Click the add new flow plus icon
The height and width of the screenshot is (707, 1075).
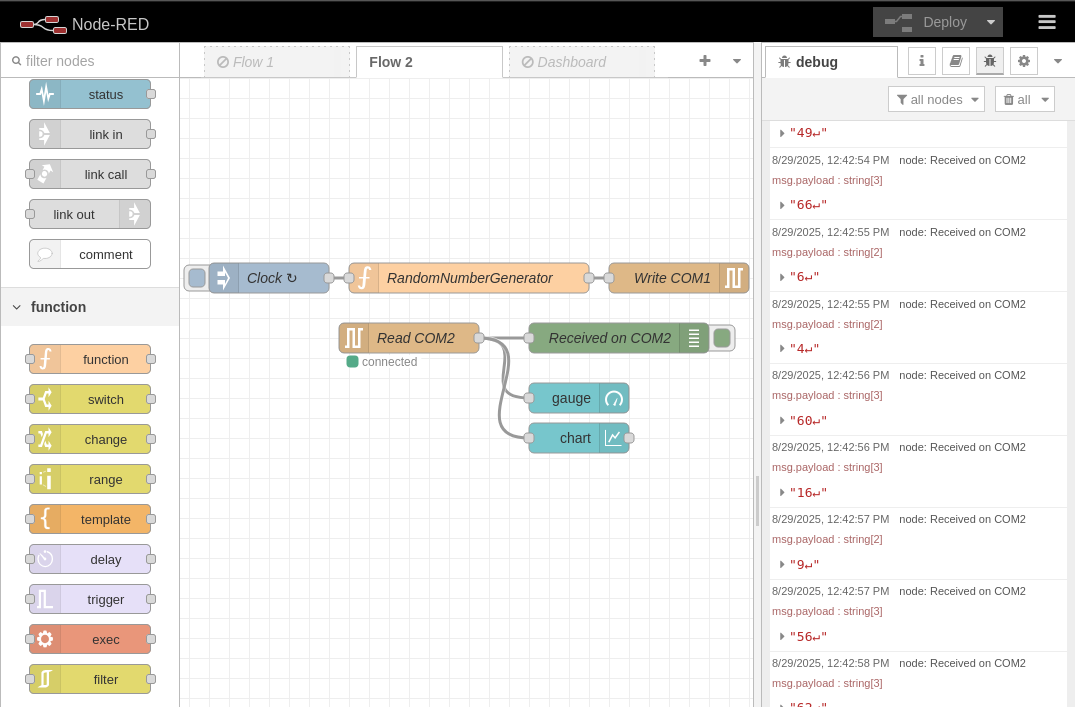tap(704, 61)
